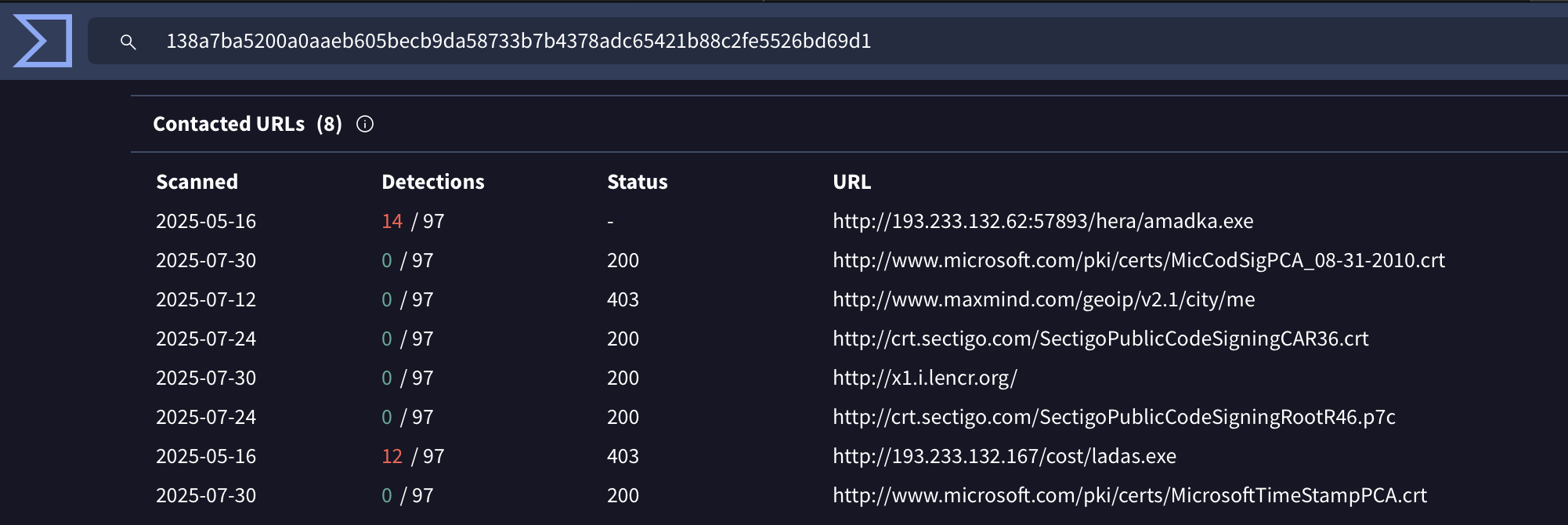This screenshot has width=1568, height=525.
Task: Open the cost/ladas.exe URL link
Action: (1004, 456)
